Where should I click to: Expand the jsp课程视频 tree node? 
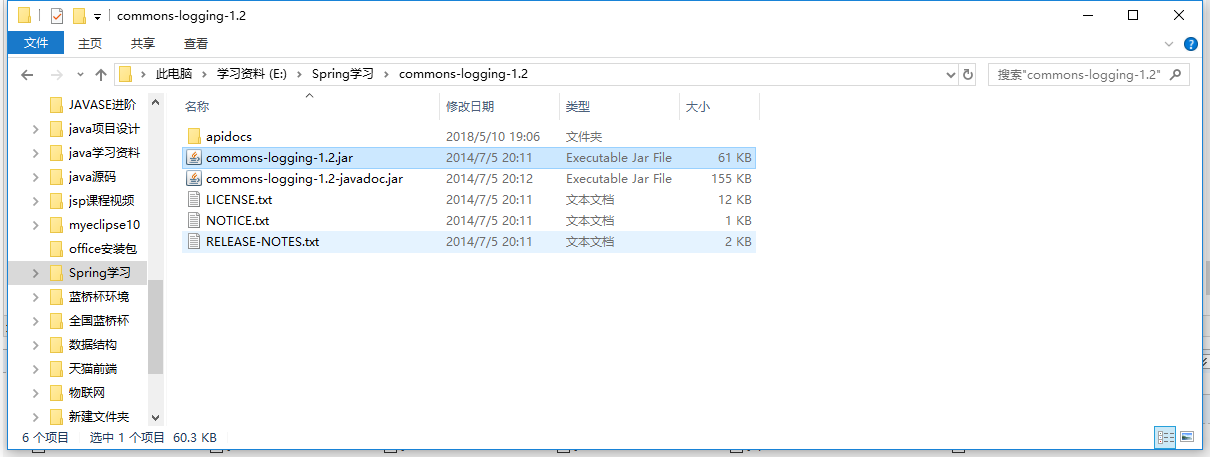coord(36,201)
